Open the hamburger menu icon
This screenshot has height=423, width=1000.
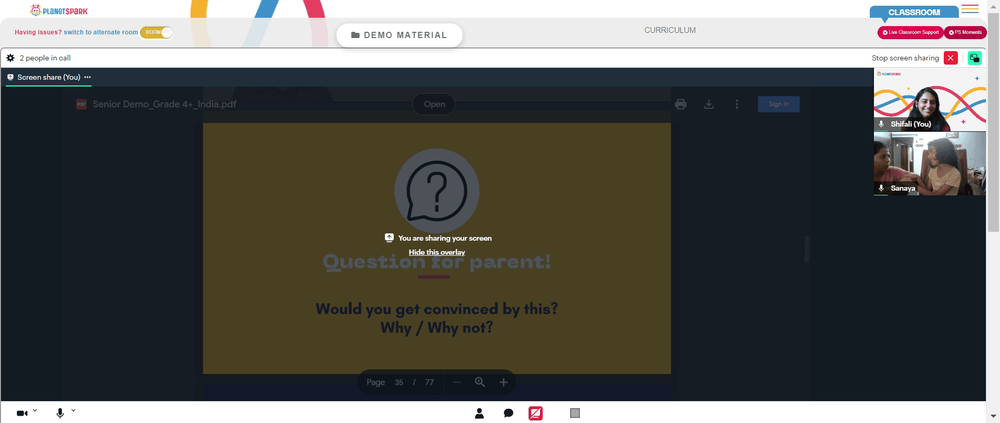[x=970, y=8]
